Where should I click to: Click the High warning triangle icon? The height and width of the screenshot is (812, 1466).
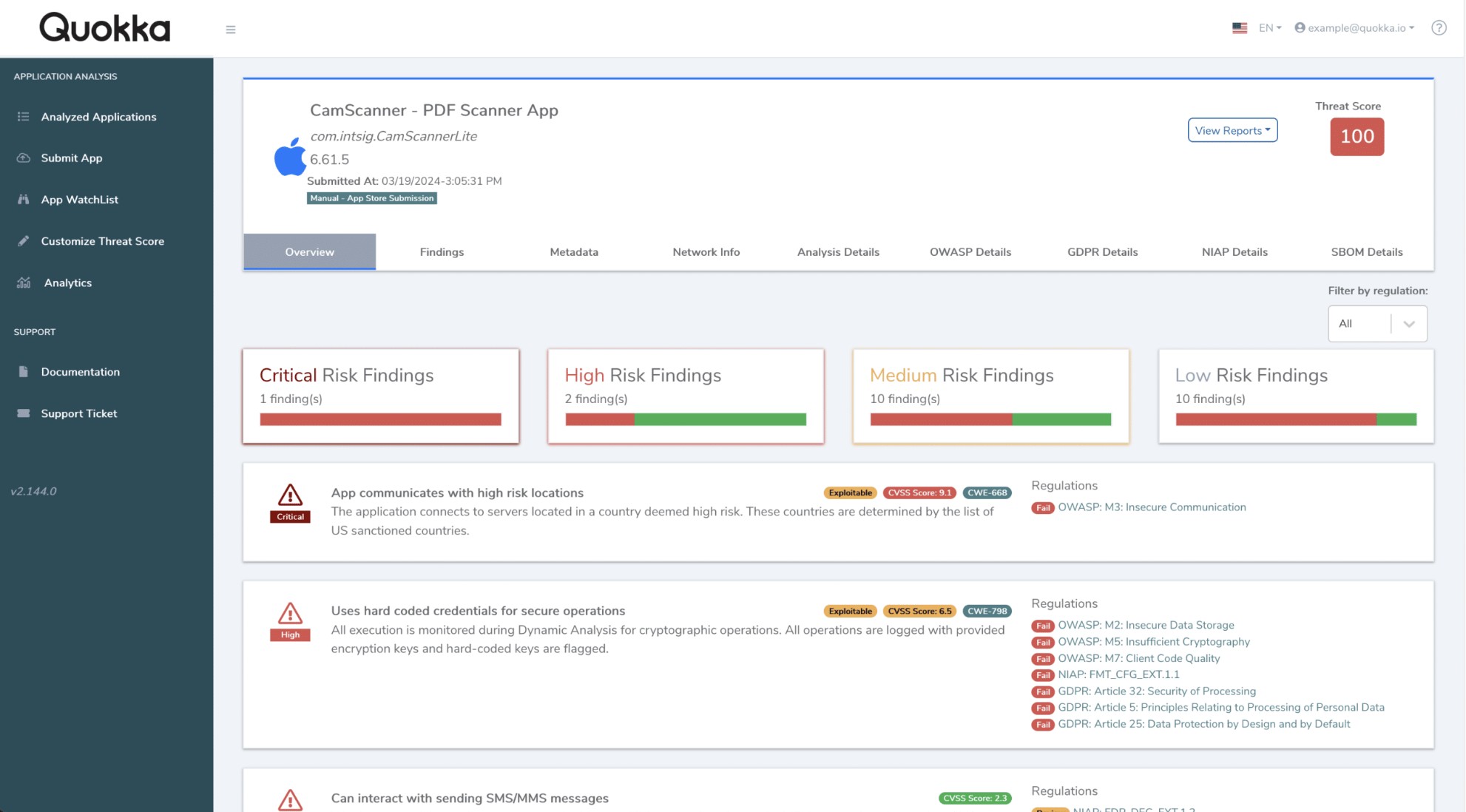[290, 613]
